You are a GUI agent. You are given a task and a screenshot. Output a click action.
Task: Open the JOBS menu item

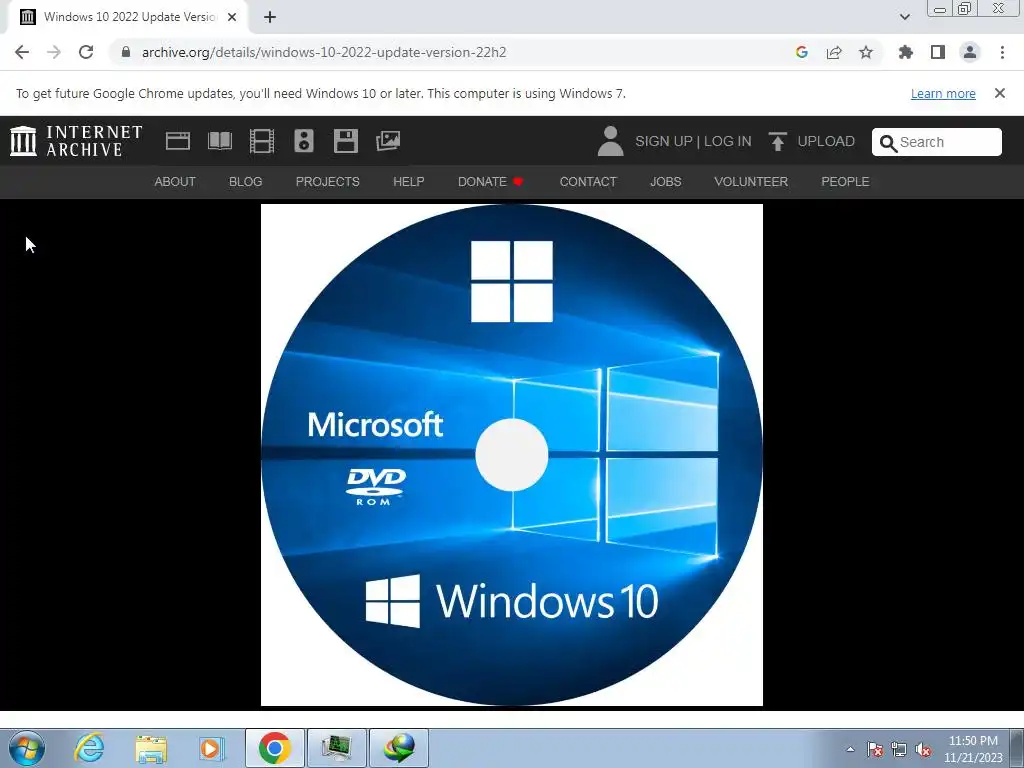(665, 182)
